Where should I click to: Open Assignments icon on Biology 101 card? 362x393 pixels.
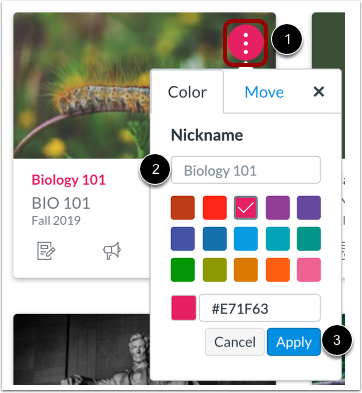click(46, 251)
